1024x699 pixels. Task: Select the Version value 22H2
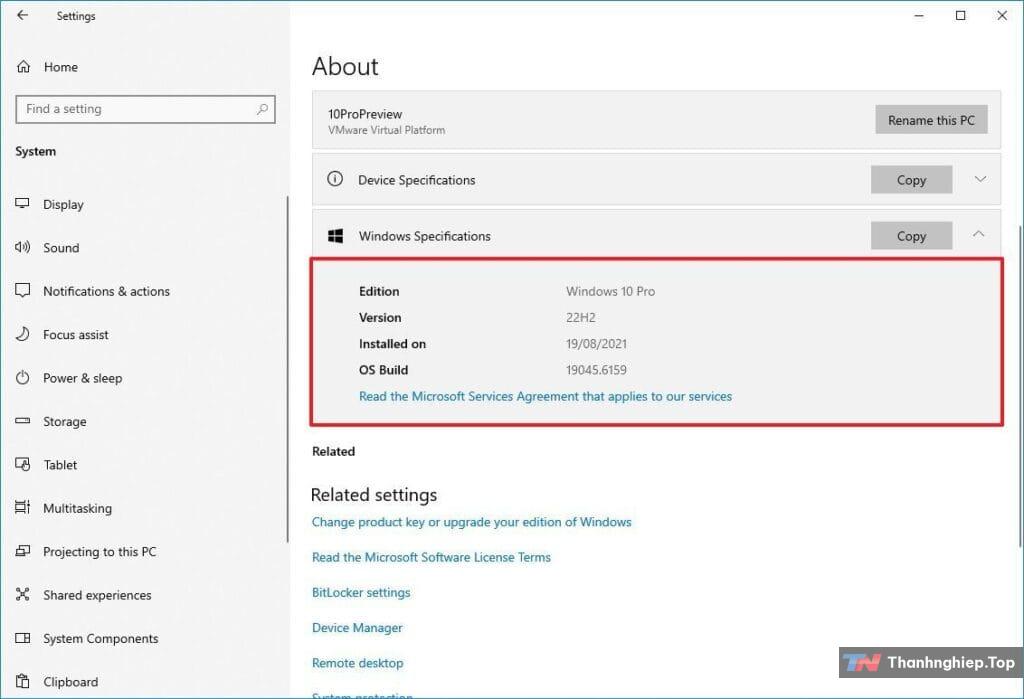[581, 317]
